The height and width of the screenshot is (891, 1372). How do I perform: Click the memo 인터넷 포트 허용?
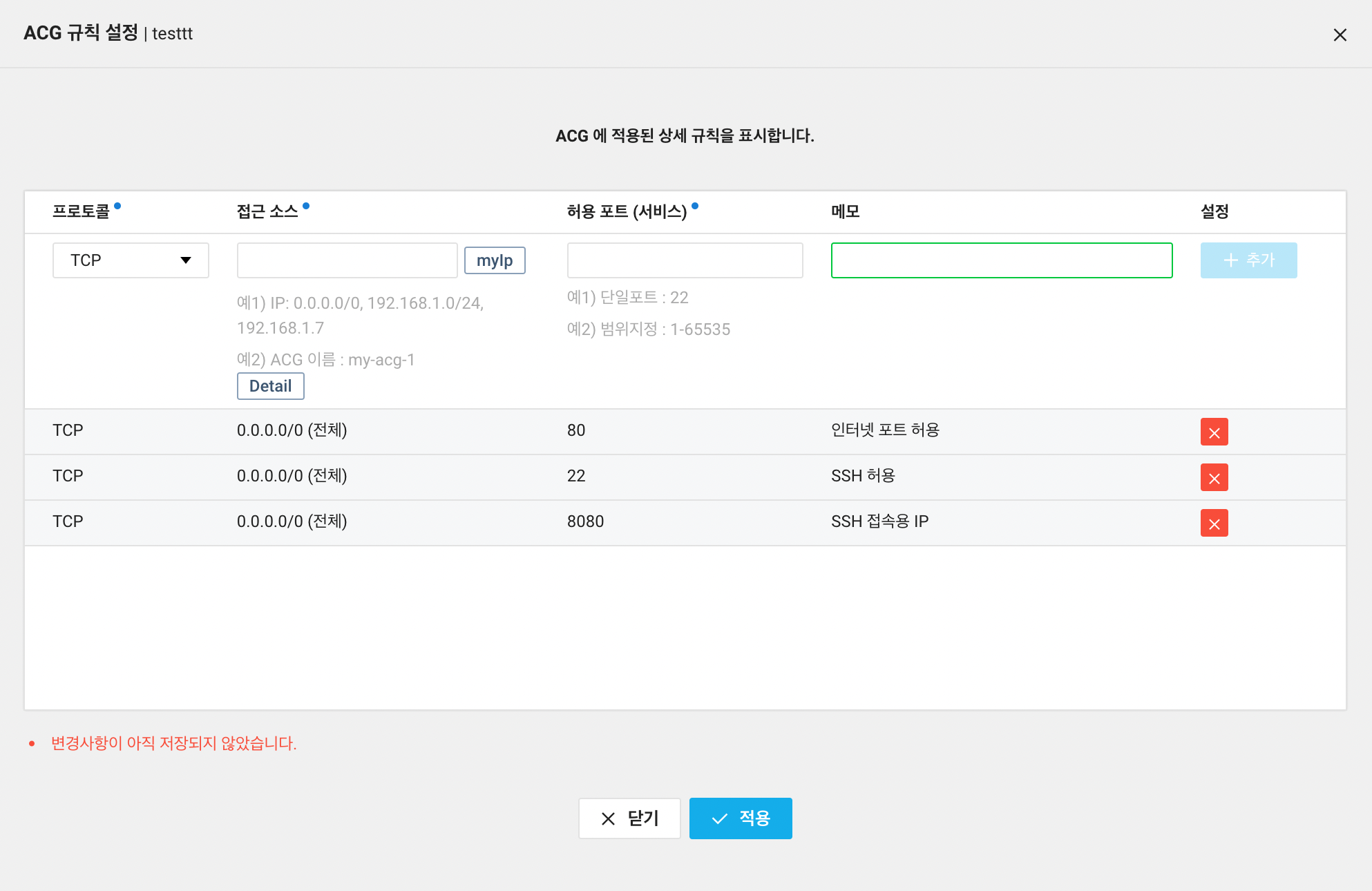(885, 430)
